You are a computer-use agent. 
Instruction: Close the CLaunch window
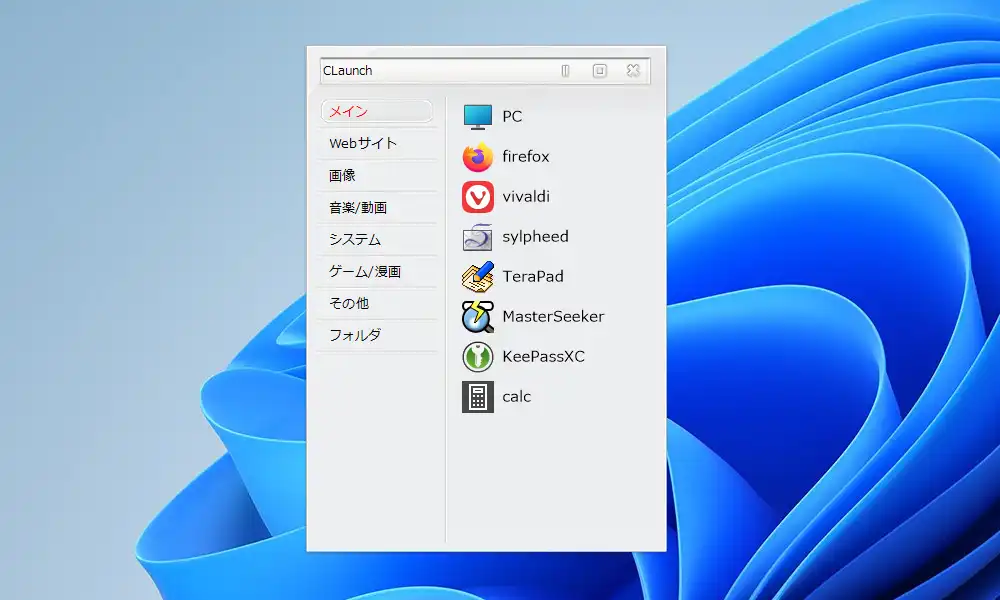pos(633,71)
